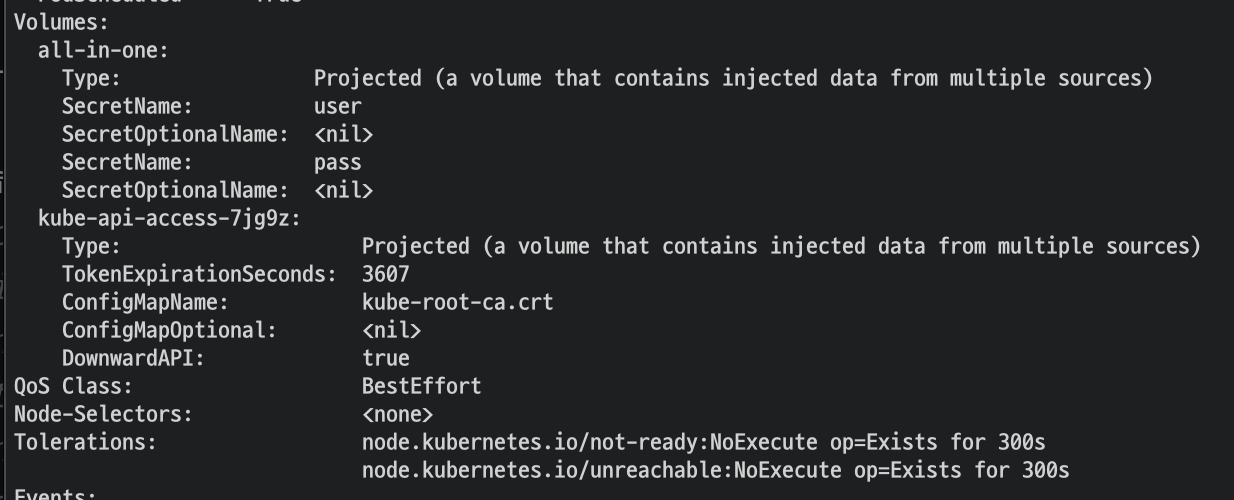Select the "all-in-one:" volume name
Image resolution: width=1234 pixels, height=500 pixels.
103,50
